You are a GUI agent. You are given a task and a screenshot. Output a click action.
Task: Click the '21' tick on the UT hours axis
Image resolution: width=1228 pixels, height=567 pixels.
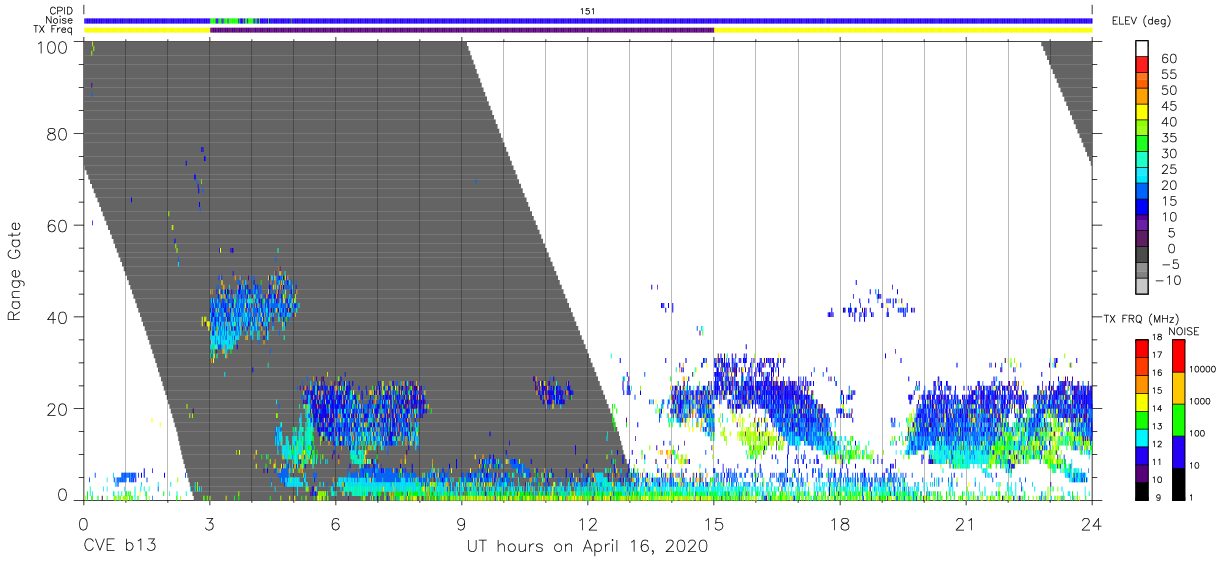point(966,525)
